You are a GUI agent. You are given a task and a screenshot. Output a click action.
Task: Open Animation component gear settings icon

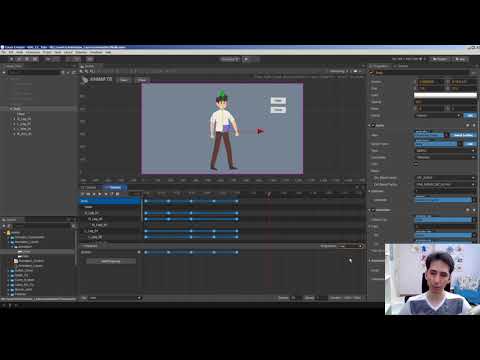[x=474, y=210]
